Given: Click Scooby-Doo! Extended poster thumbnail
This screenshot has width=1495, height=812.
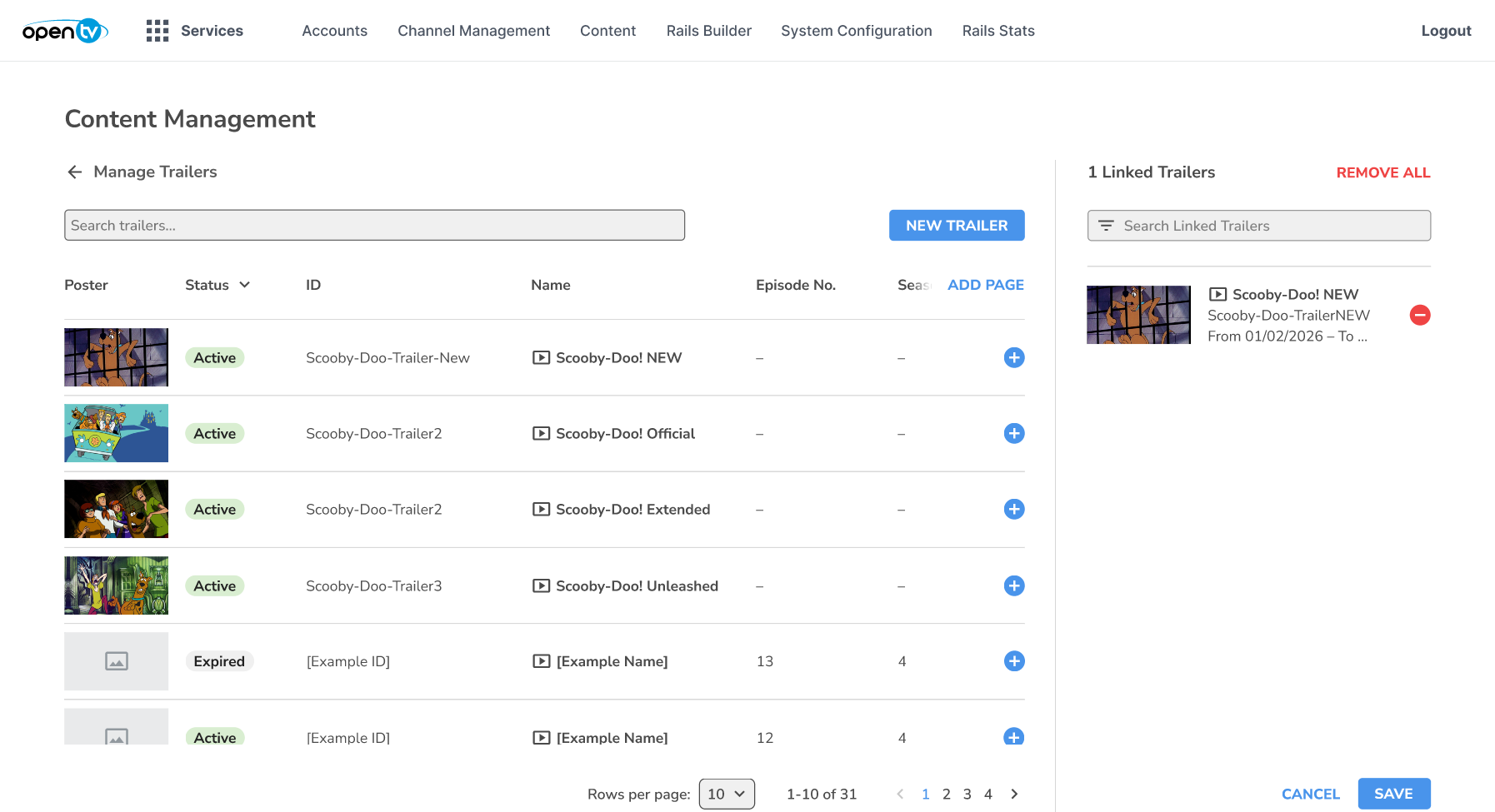Looking at the screenshot, I should point(117,509).
